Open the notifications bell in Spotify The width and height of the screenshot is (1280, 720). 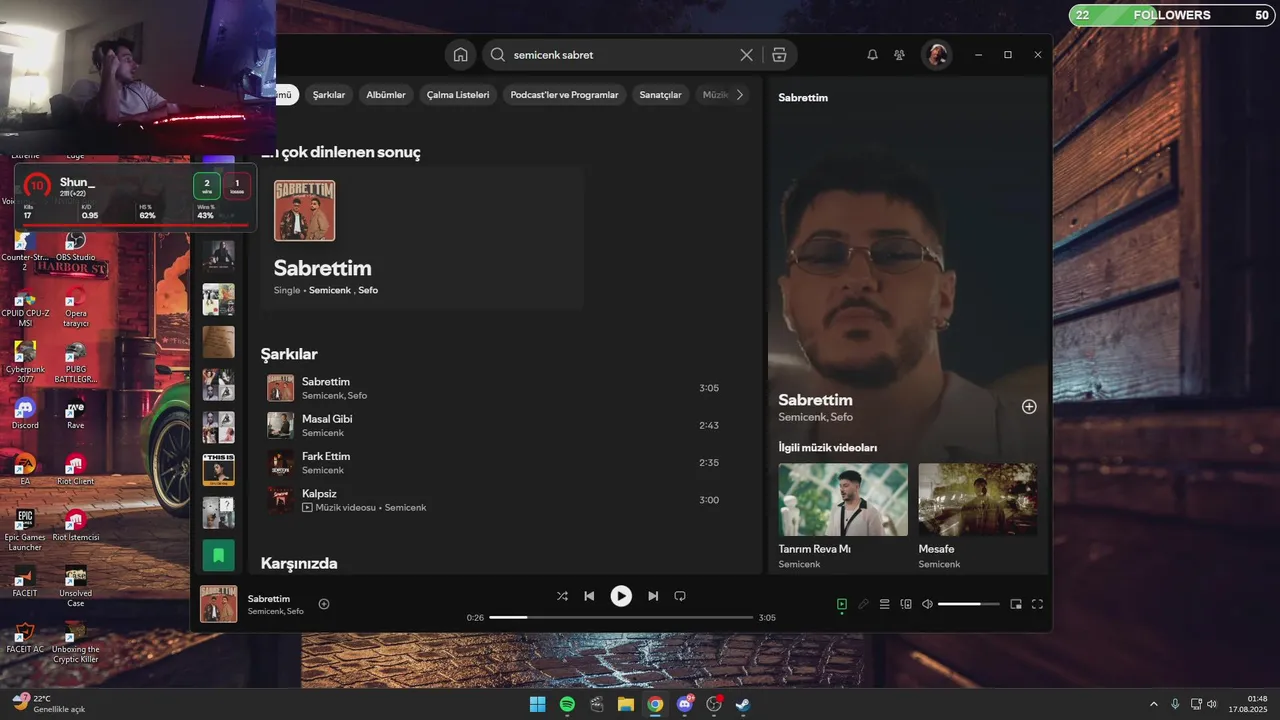pos(872,55)
